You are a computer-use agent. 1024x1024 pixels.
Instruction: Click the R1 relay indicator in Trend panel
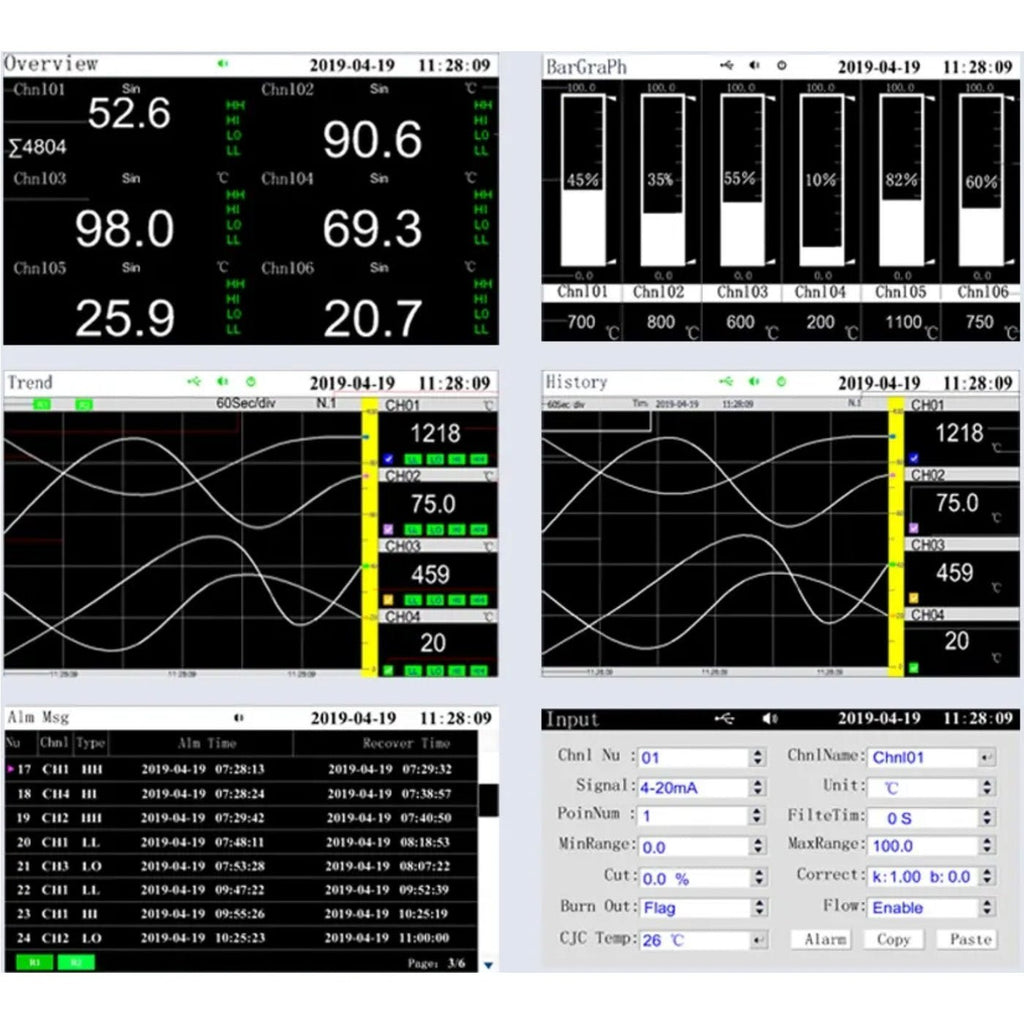pyautogui.click(x=42, y=405)
